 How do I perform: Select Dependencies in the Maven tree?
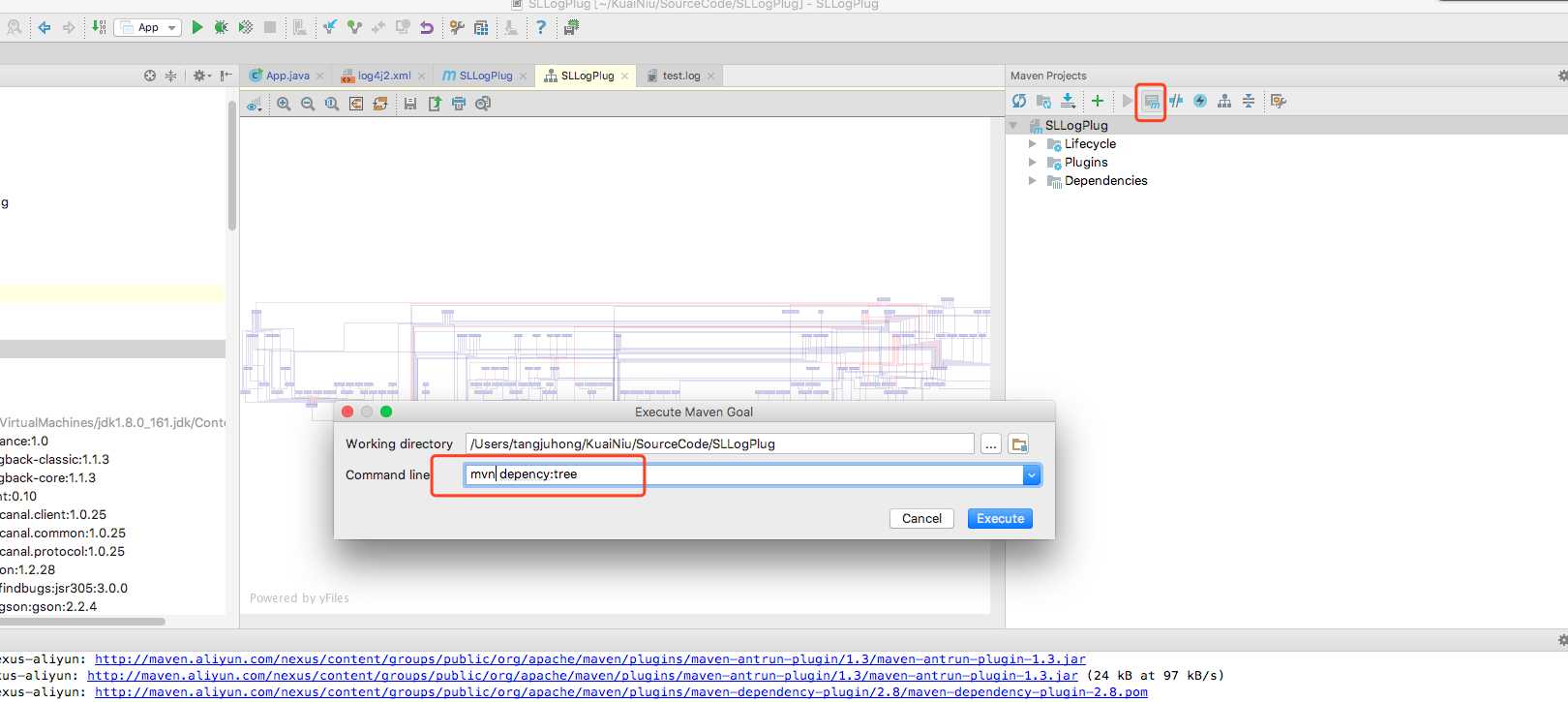[x=1105, y=180]
